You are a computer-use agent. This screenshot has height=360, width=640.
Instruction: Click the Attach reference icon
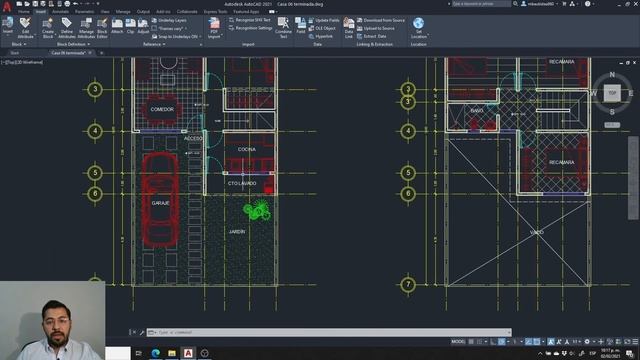117,23
